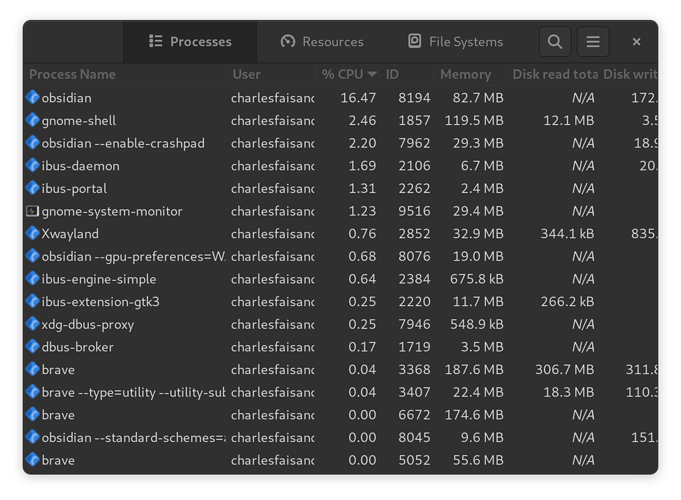Select the gnome-shell process name

(79, 121)
